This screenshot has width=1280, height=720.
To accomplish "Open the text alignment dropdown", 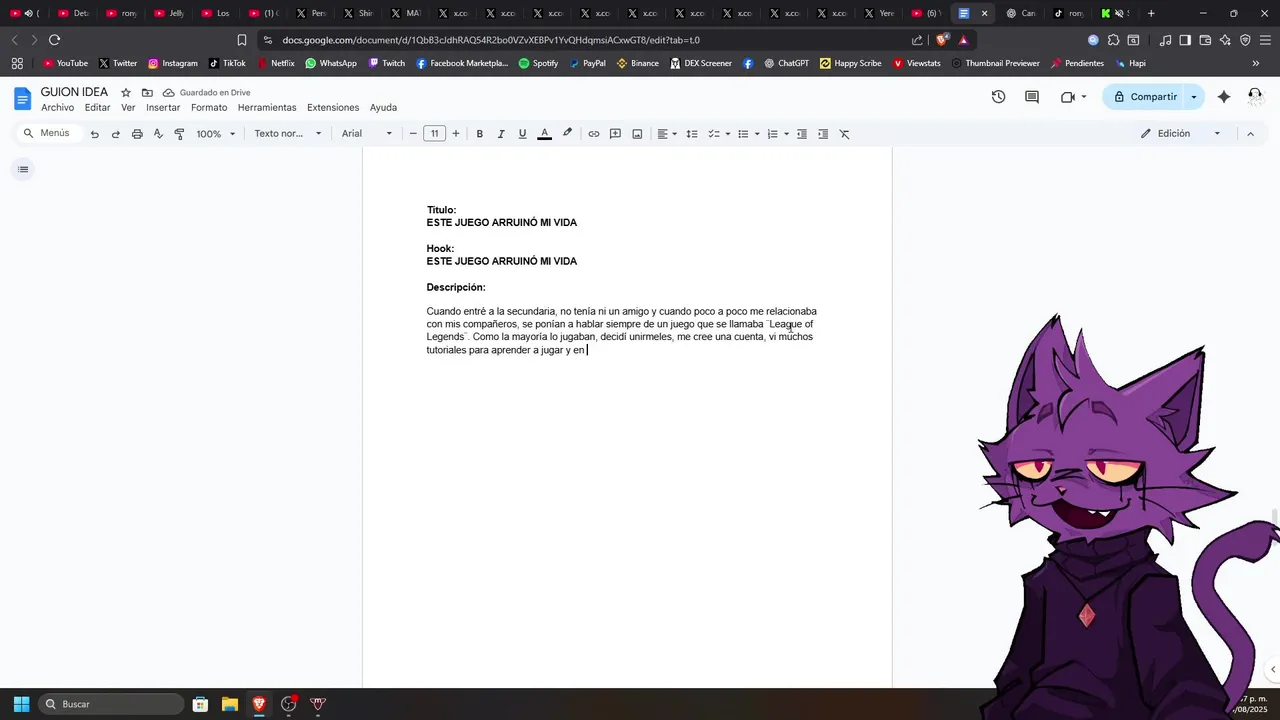I will click(667, 134).
